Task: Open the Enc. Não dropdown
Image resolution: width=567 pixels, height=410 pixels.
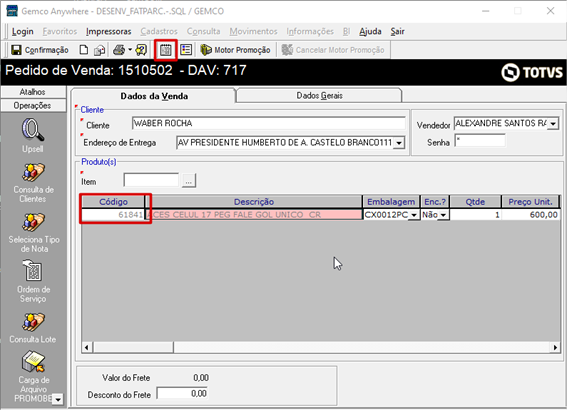Action: click(443, 215)
